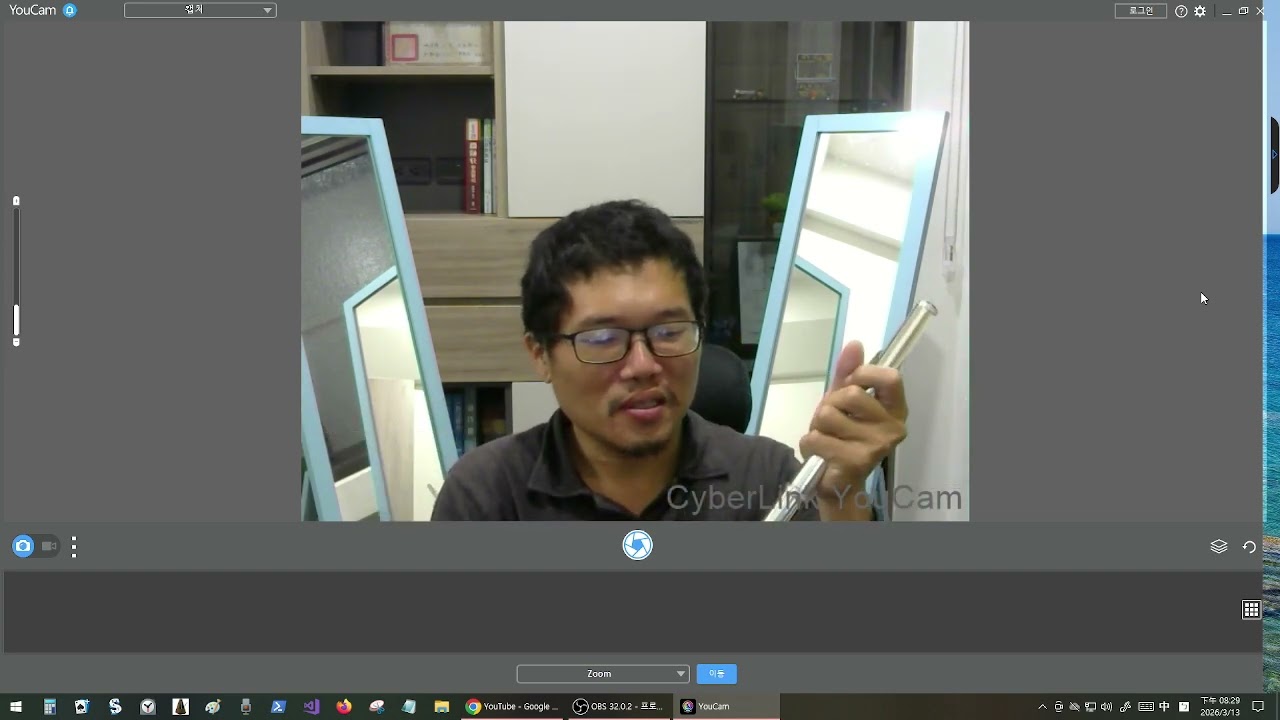Open File Explorer from the taskbar
The height and width of the screenshot is (720, 1280).
point(442,707)
